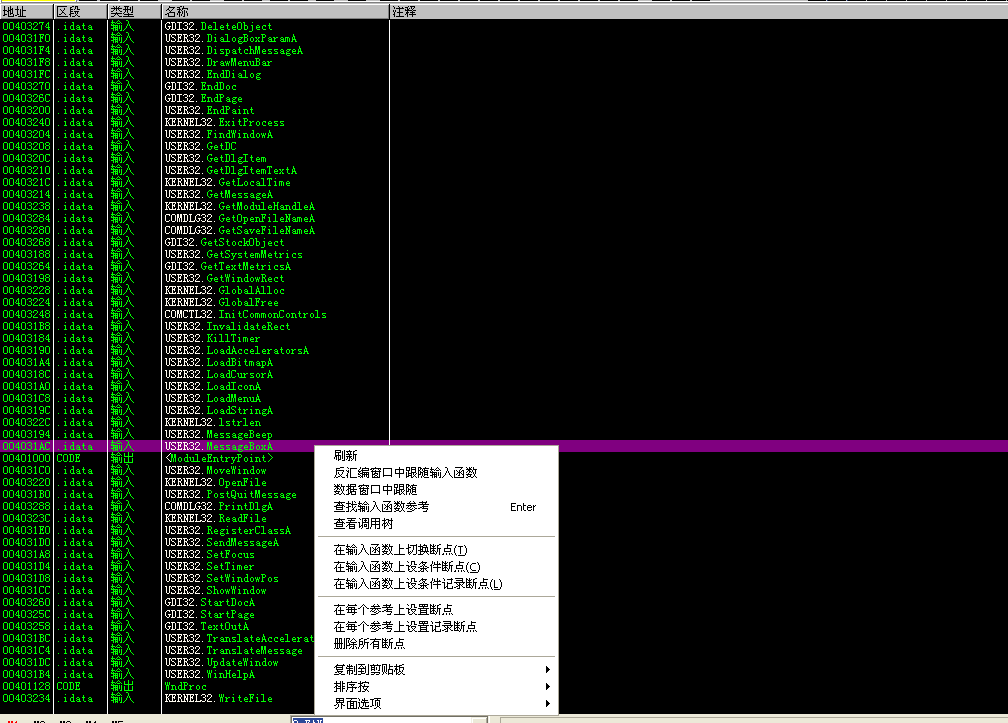Sort by the 名称 column header
This screenshot has height=723, width=1008.
[x=276, y=12]
